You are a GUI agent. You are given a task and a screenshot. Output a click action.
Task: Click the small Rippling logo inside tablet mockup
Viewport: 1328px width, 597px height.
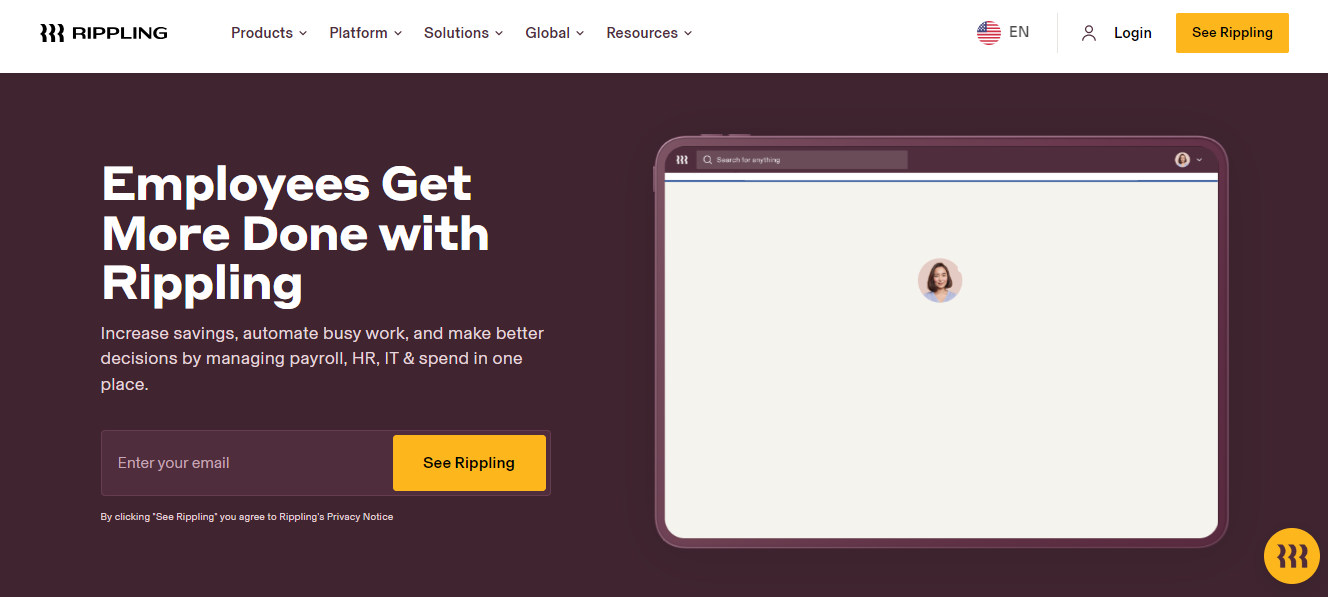(x=682, y=160)
